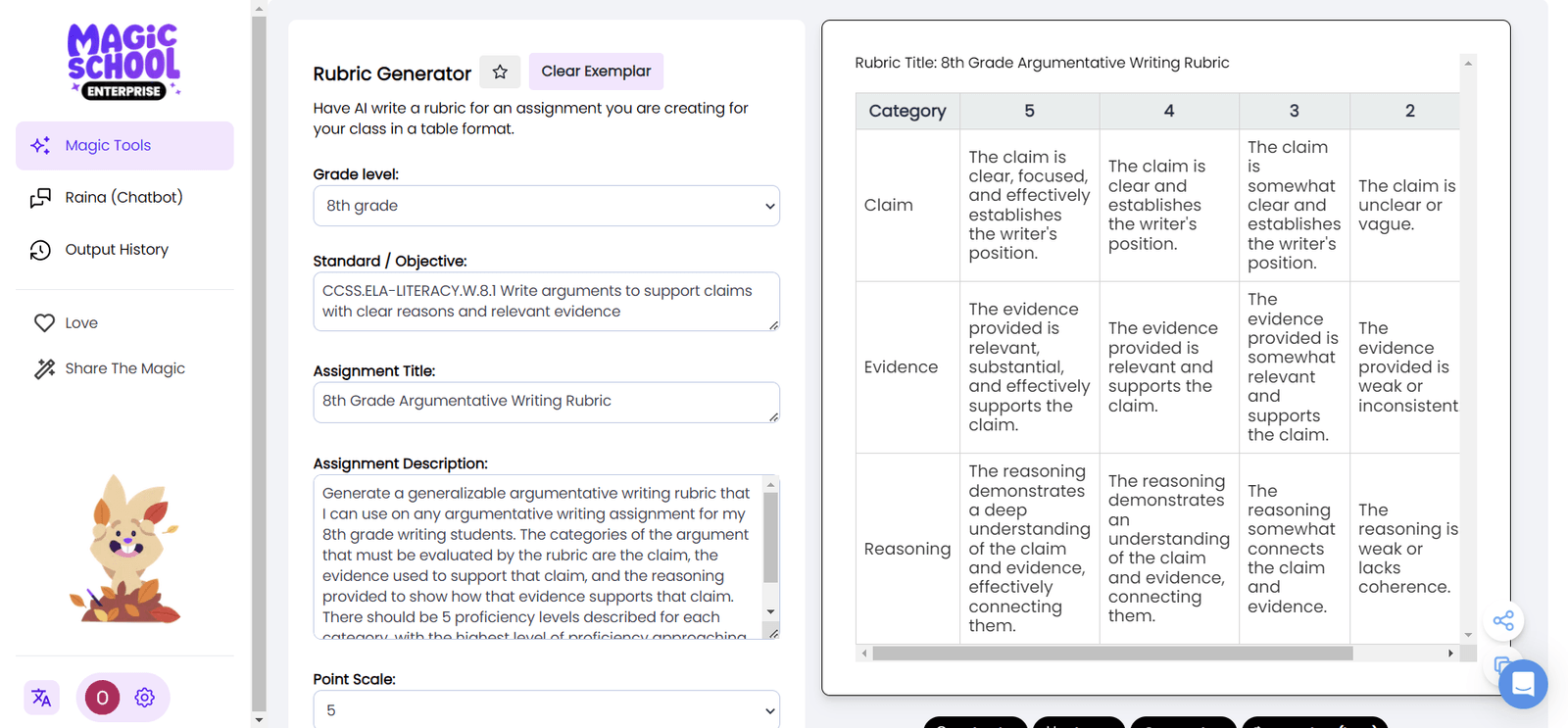Click the rubric table's right scroll arrow
The height and width of the screenshot is (728, 1568).
click(1451, 653)
